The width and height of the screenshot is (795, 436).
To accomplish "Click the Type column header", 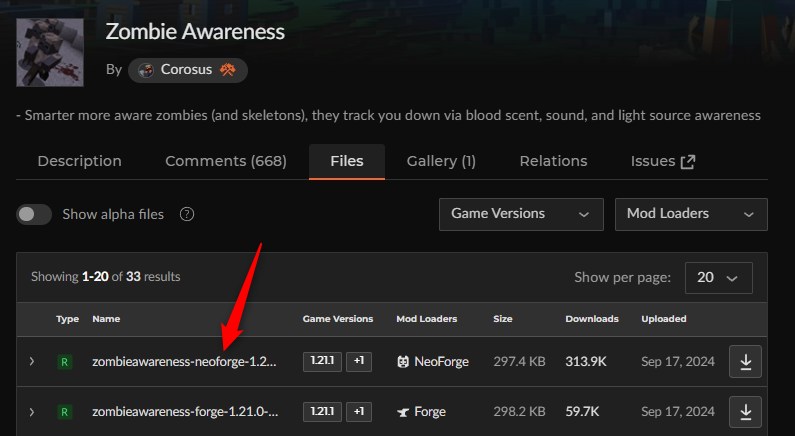I will coord(67,319).
